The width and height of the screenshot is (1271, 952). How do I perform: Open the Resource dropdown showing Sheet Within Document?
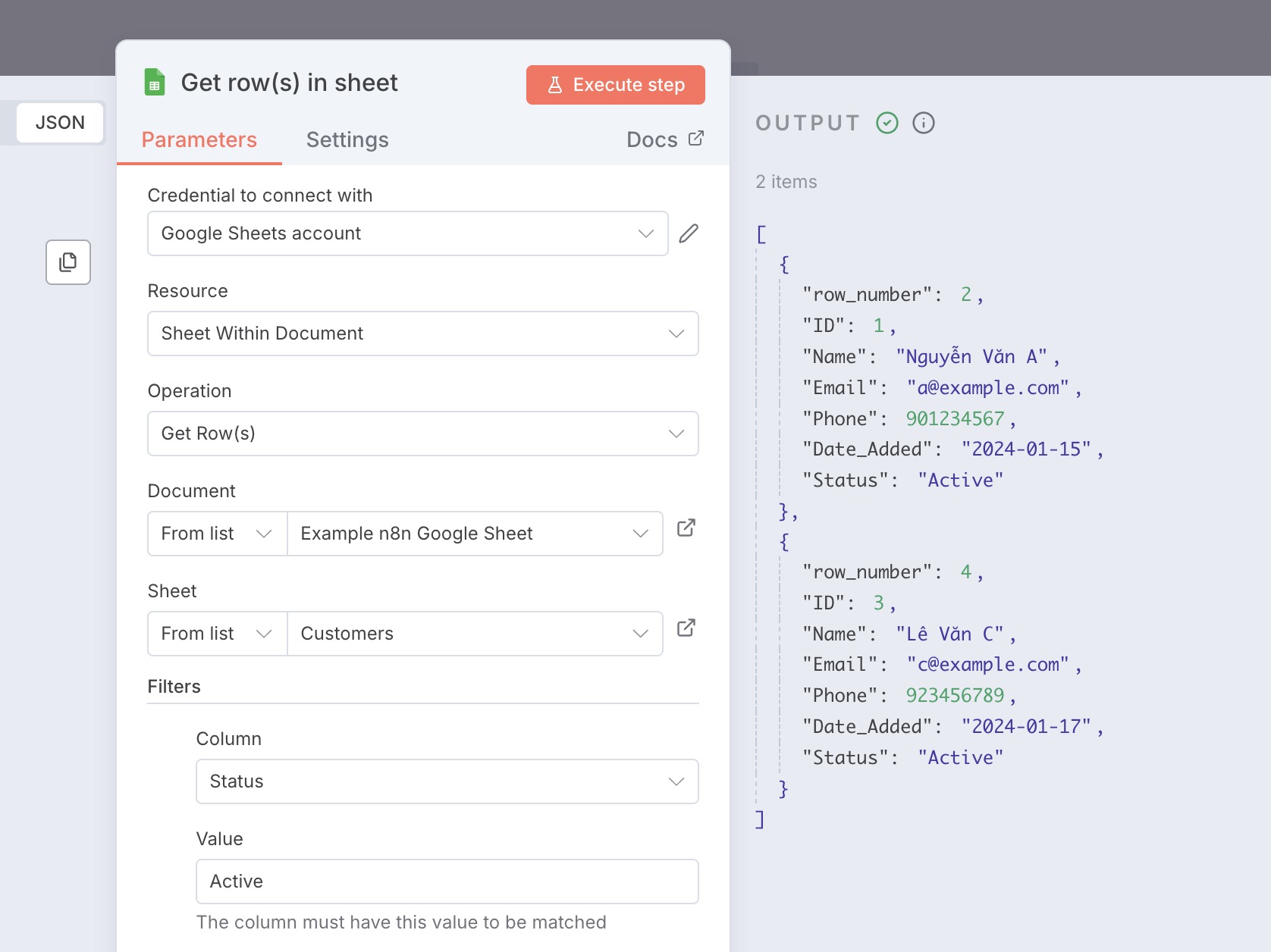point(423,334)
